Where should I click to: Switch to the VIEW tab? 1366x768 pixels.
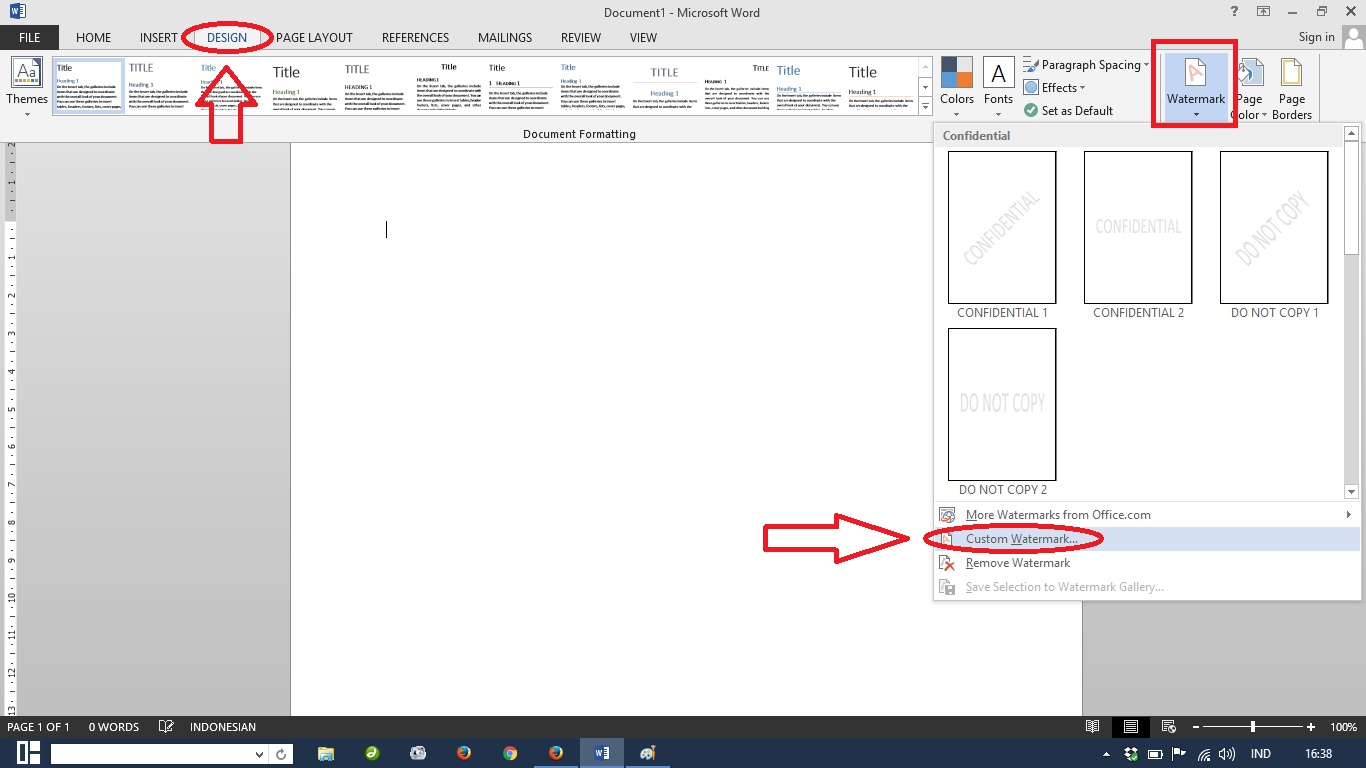[x=643, y=38]
